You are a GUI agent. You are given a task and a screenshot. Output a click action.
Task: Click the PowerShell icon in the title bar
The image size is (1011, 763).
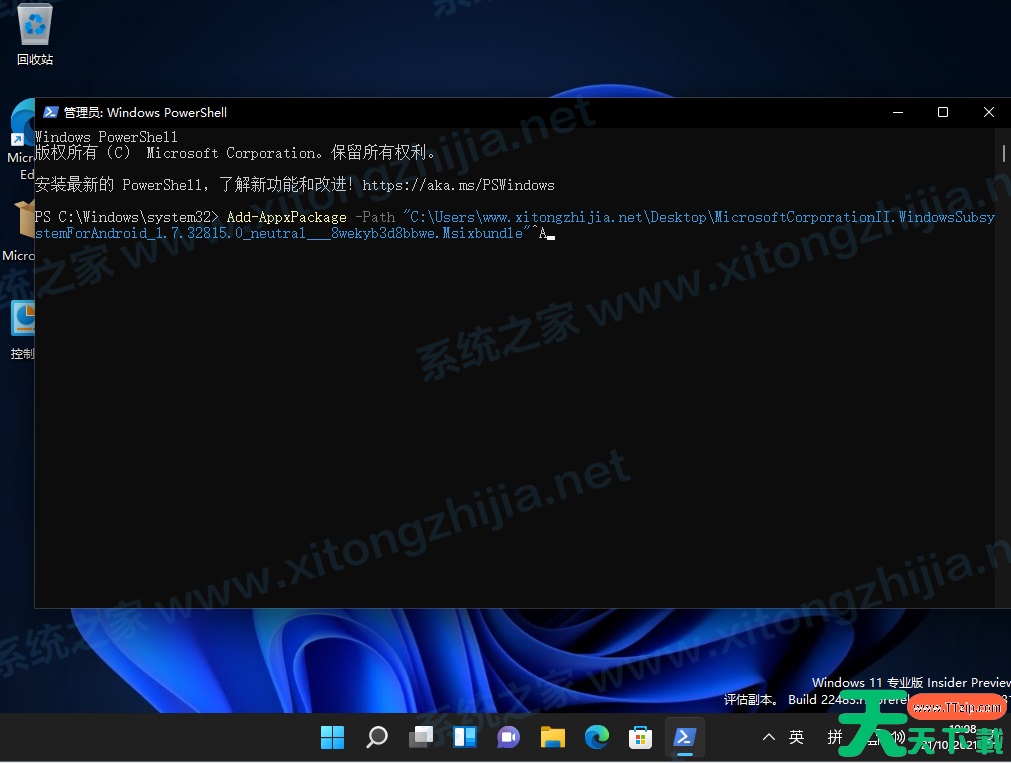click(x=50, y=112)
